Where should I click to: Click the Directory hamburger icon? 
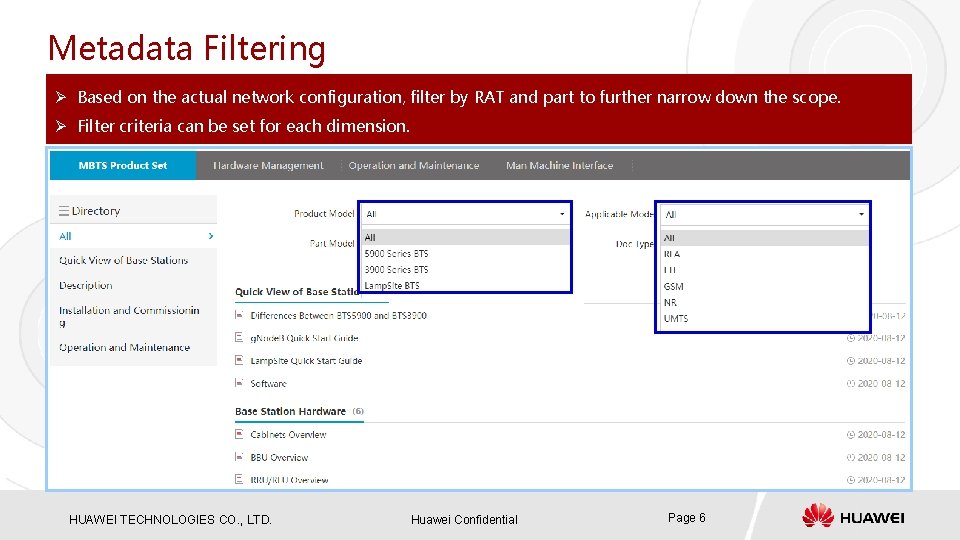click(x=64, y=211)
